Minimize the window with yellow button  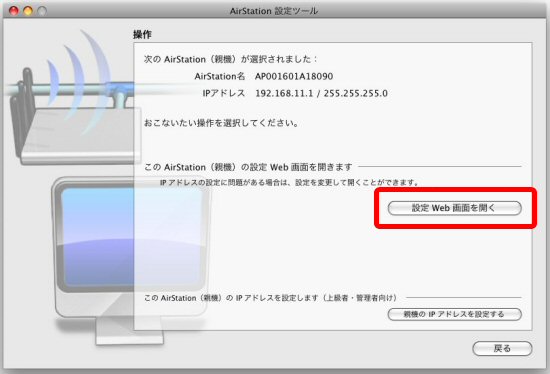pyautogui.click(x=28, y=11)
